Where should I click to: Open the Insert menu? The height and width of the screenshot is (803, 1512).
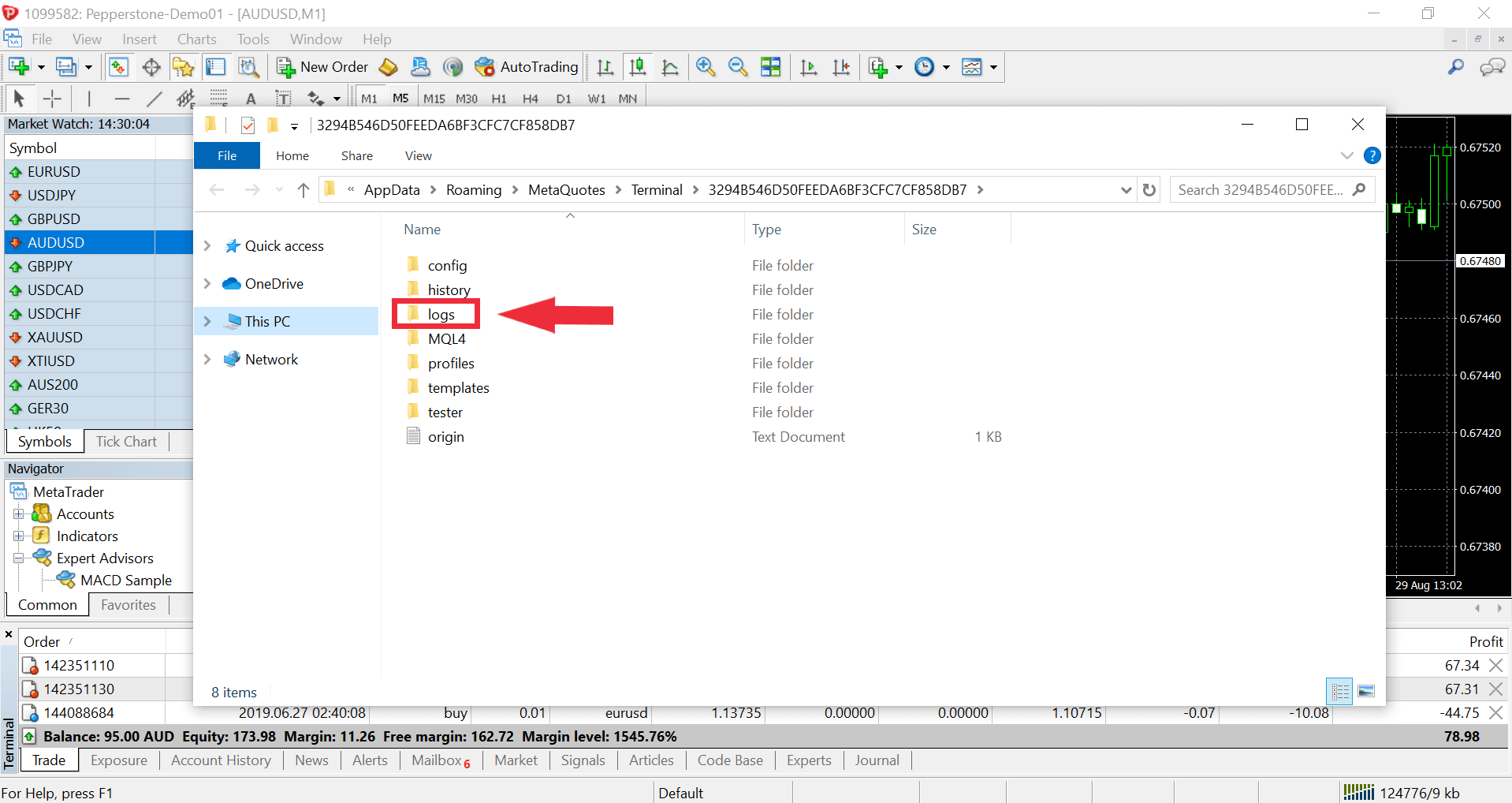pos(140,39)
